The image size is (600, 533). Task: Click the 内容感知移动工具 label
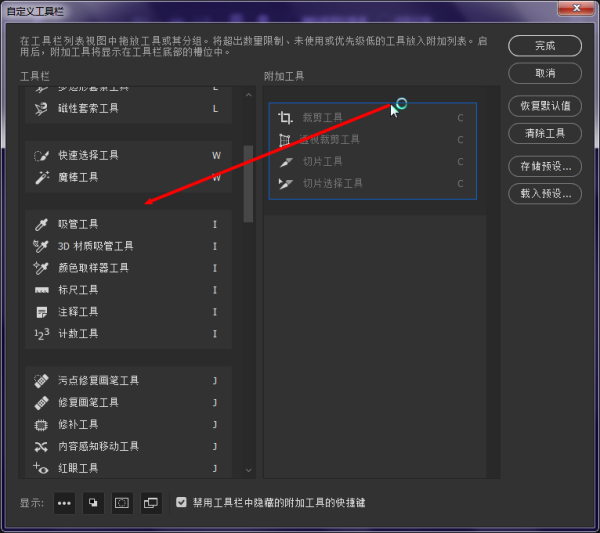(98, 447)
